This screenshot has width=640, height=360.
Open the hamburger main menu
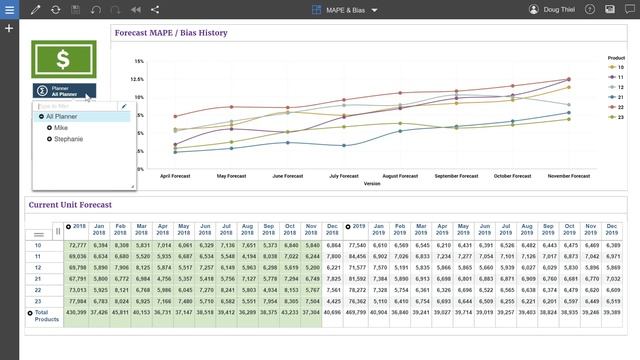coord(9,9)
